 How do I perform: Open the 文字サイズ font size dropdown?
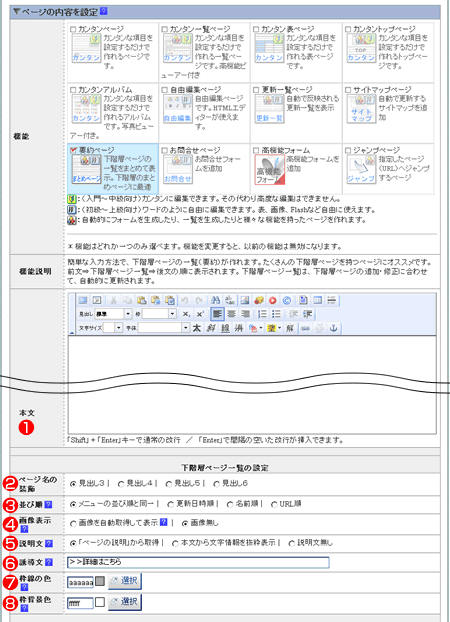point(119,328)
